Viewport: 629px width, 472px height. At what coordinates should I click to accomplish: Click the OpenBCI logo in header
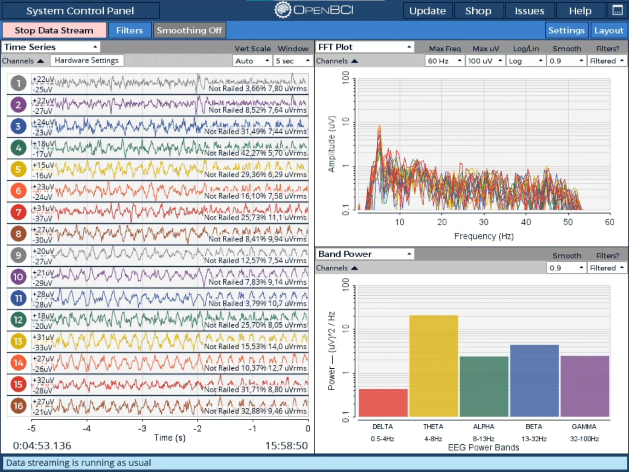click(x=312, y=10)
